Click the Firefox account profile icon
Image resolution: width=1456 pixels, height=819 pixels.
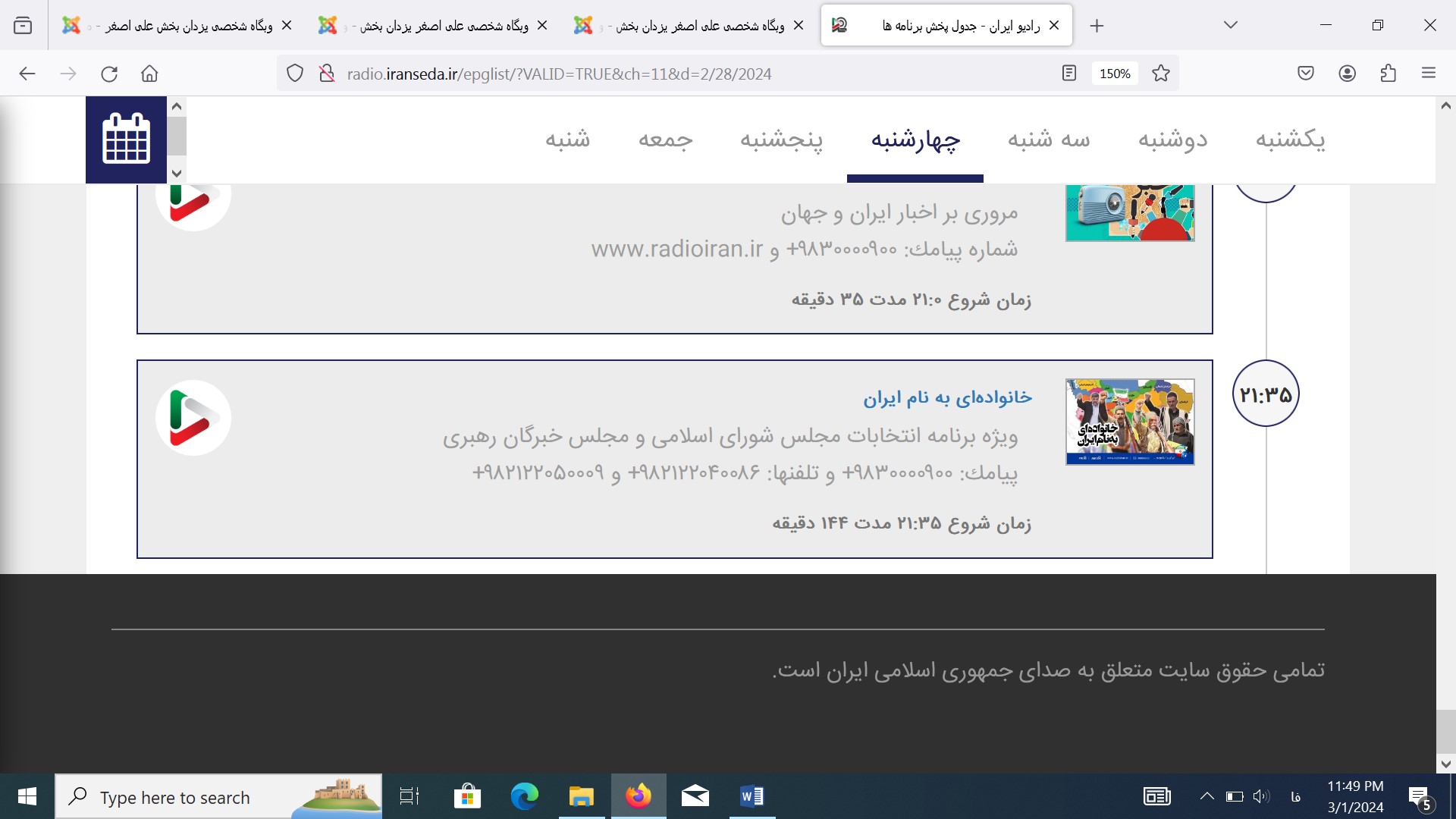pyautogui.click(x=1347, y=74)
